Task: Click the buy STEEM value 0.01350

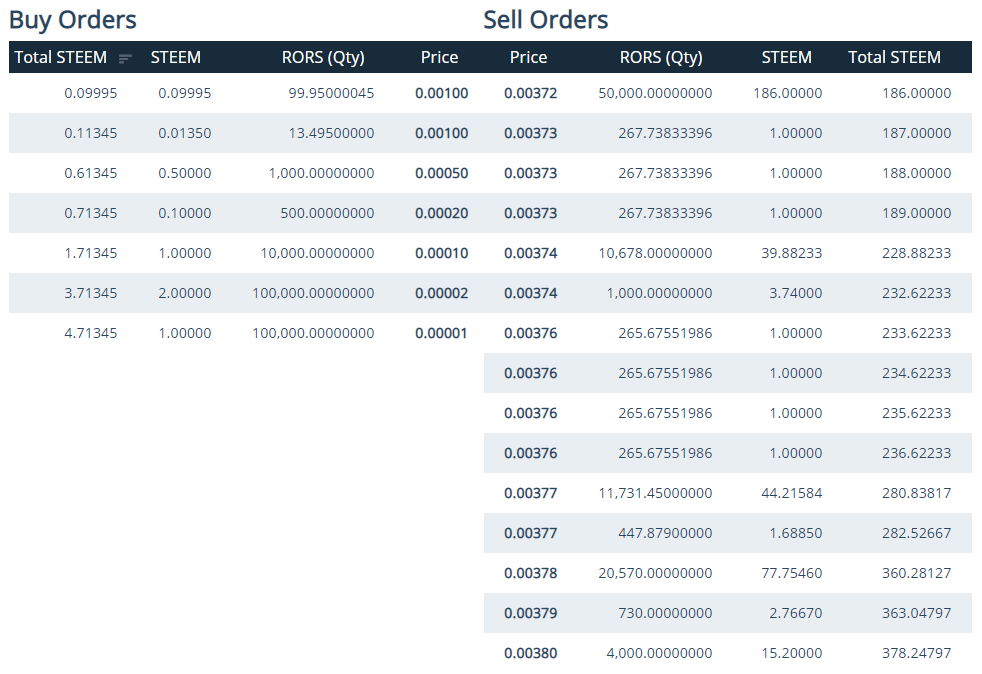Action: tap(184, 133)
